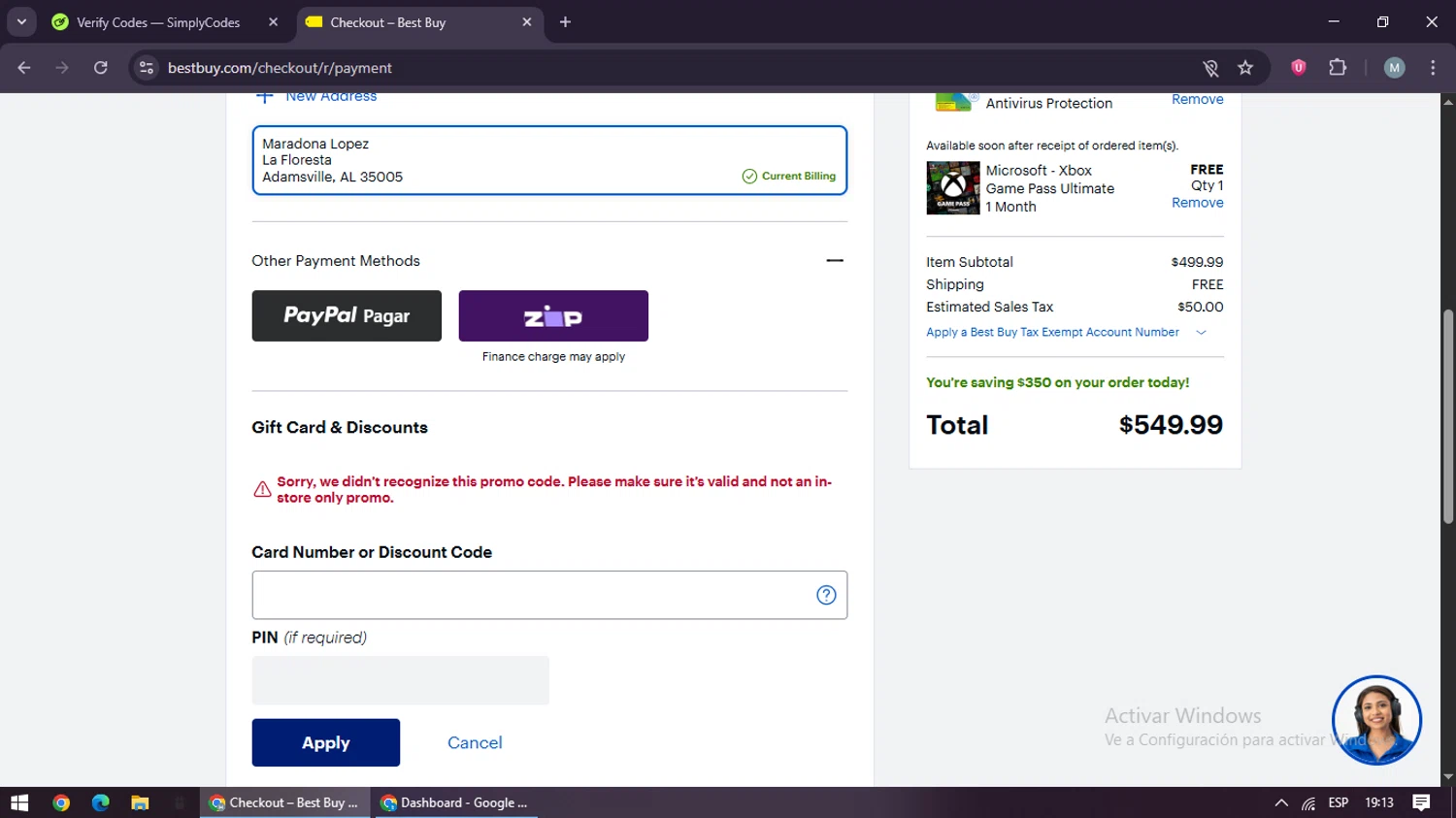The image size is (1456, 818).
Task: Open the Windows Start menu
Action: click(x=19, y=802)
